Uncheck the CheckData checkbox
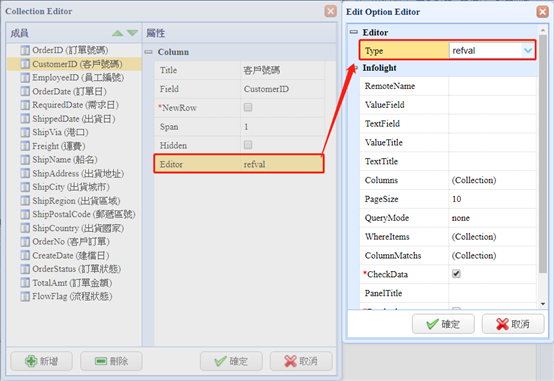The image size is (554, 381). pos(456,274)
